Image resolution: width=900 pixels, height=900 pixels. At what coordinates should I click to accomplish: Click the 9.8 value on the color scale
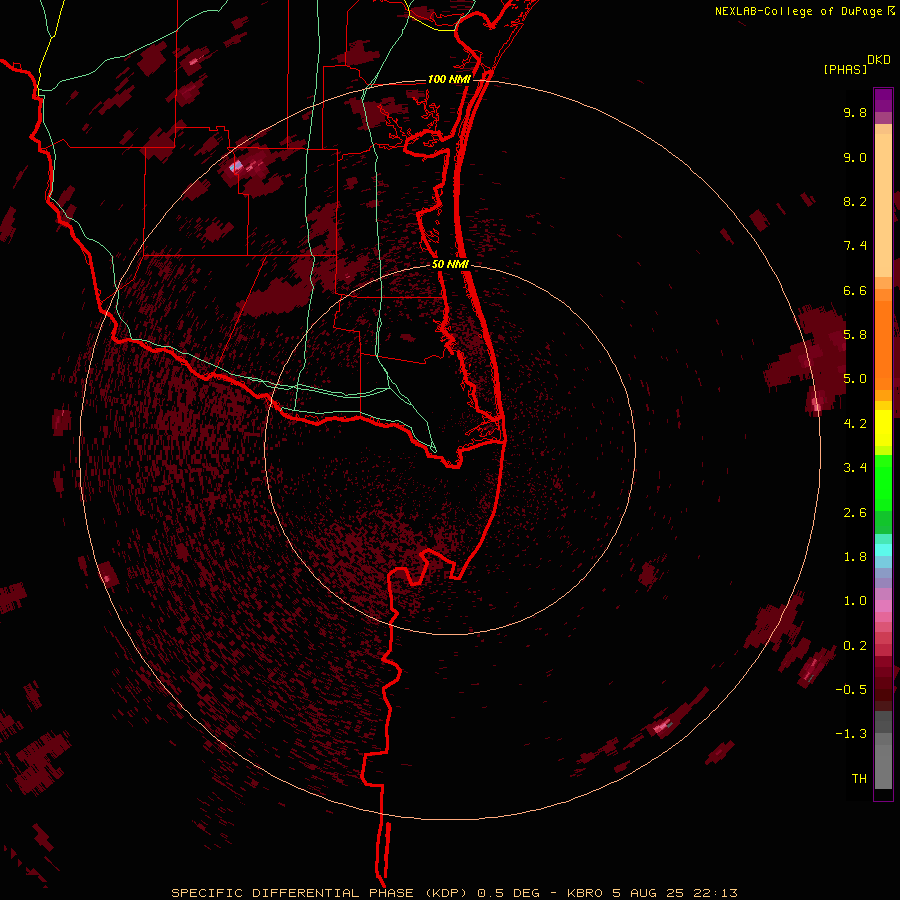point(855,112)
